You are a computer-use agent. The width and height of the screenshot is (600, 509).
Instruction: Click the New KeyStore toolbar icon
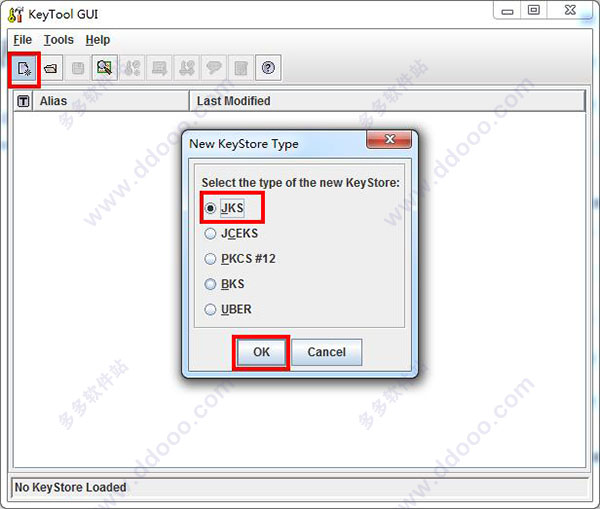coord(24,69)
